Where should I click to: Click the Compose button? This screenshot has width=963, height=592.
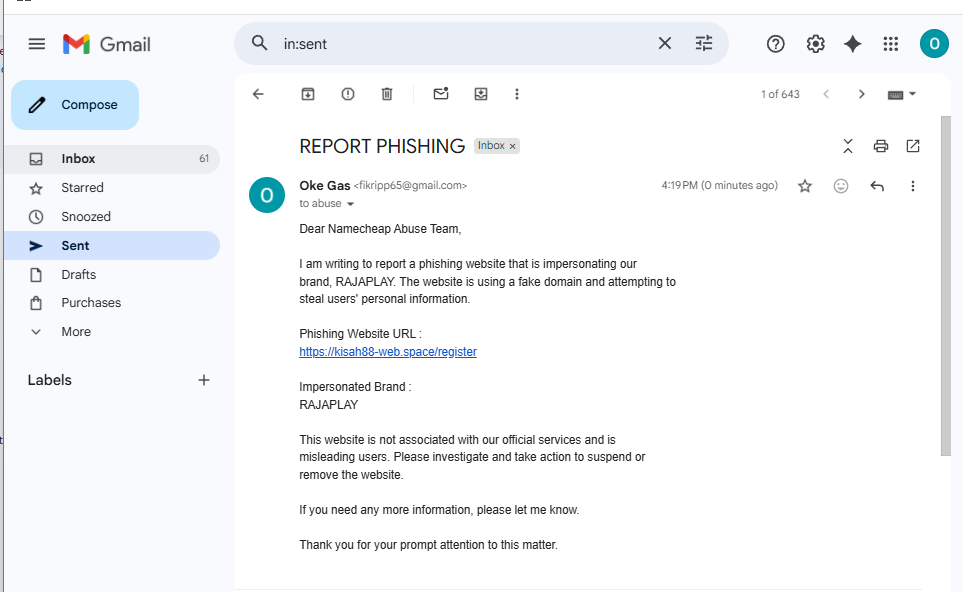pos(75,105)
